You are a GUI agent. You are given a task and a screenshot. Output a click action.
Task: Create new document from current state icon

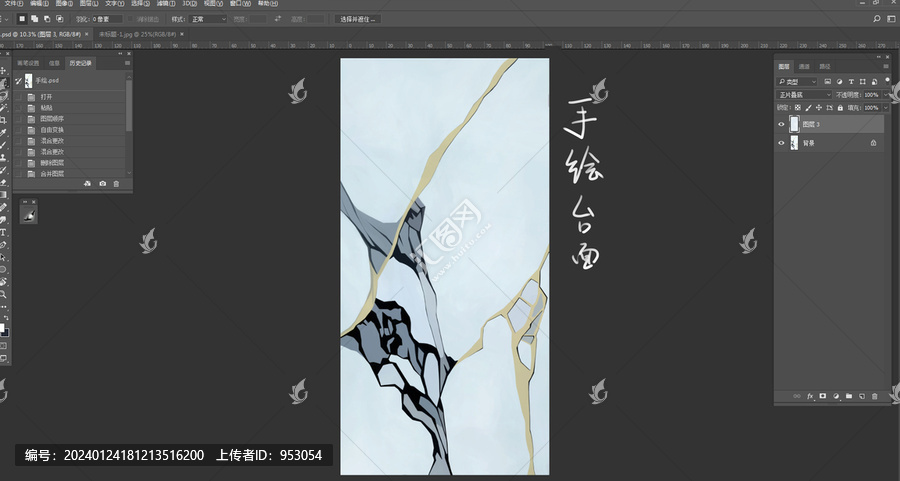[x=87, y=184]
